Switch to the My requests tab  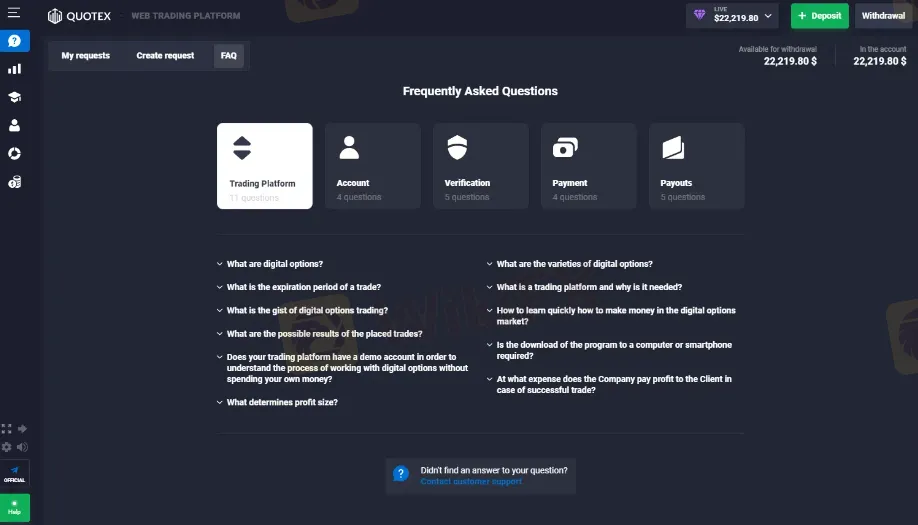point(85,56)
